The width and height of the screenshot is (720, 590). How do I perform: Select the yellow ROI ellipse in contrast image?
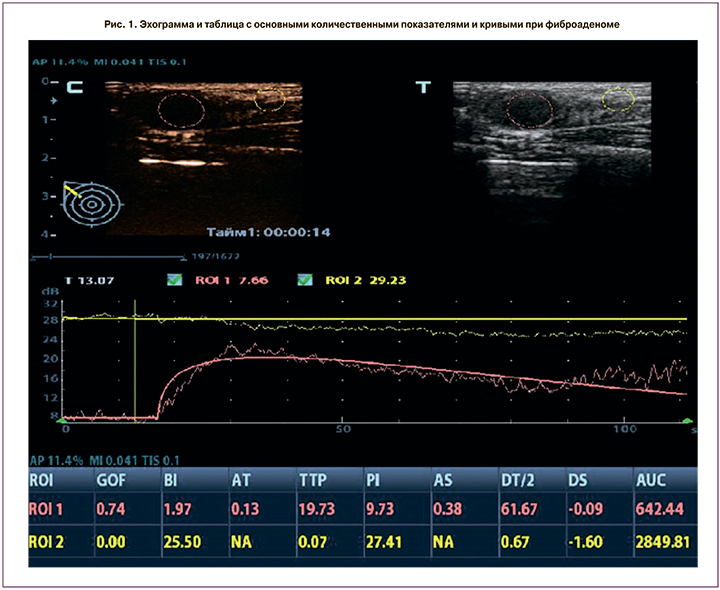[x=270, y=99]
